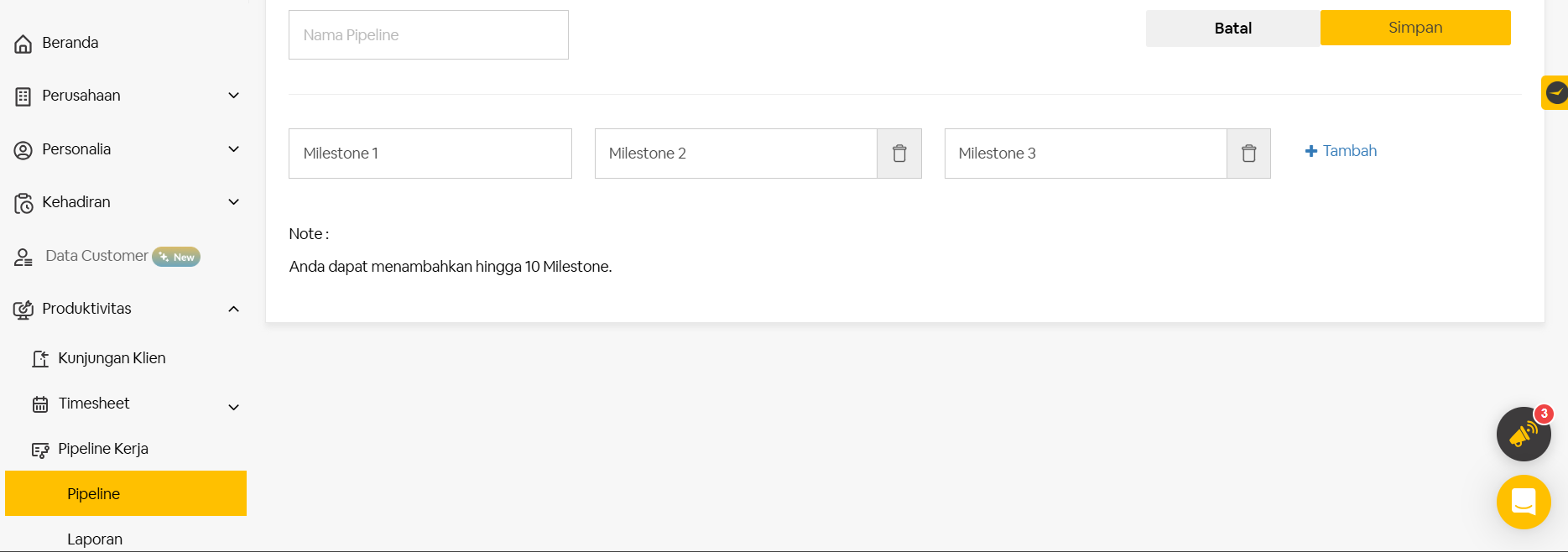Open the yellow chat support widget

click(1524, 502)
